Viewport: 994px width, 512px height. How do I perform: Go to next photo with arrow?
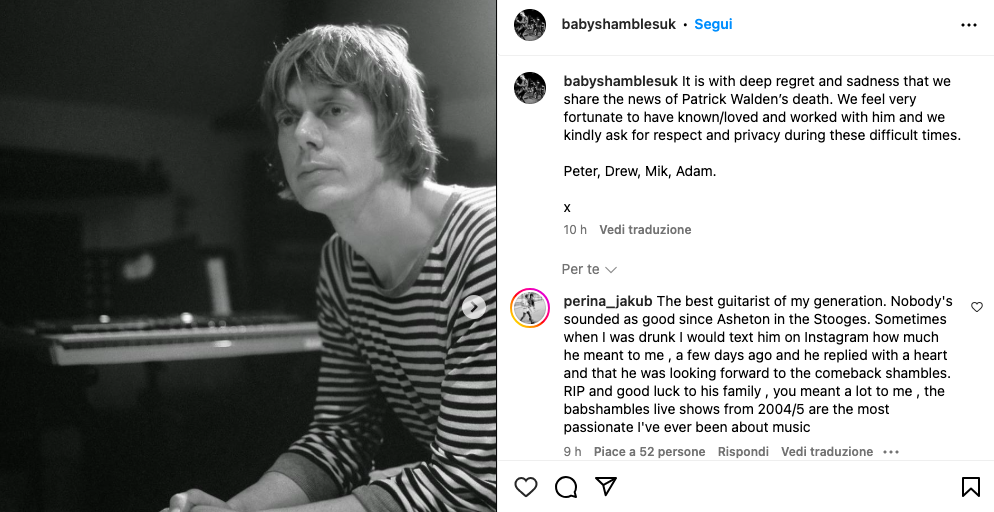tap(475, 307)
